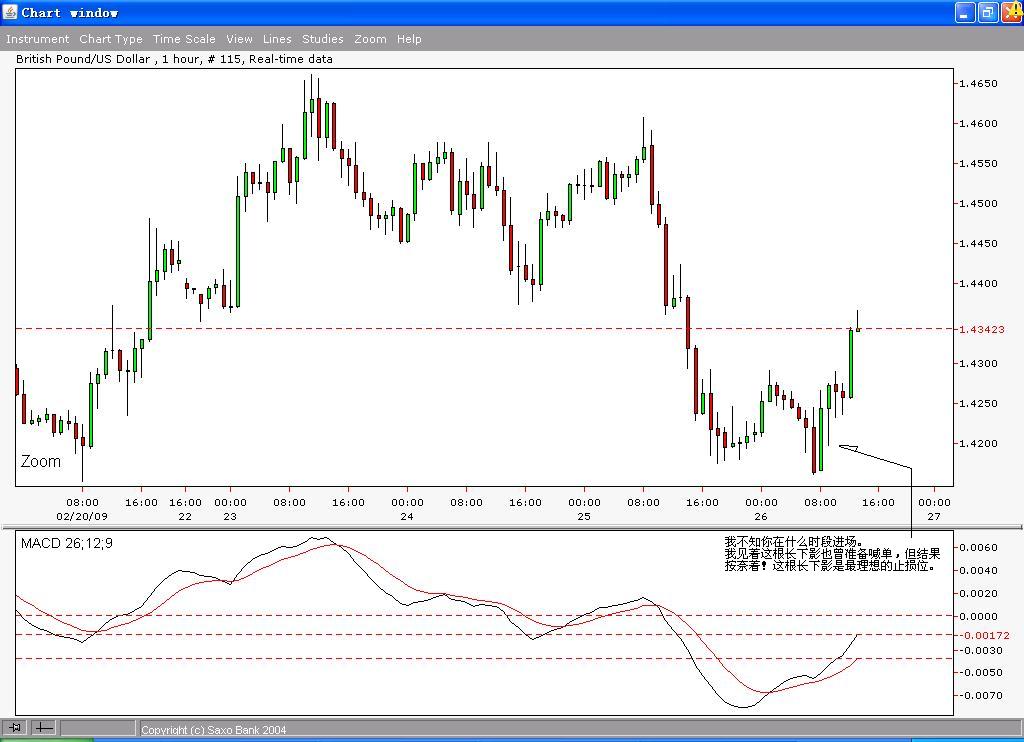Open the View menu
1024x742 pixels.
pyautogui.click(x=239, y=39)
